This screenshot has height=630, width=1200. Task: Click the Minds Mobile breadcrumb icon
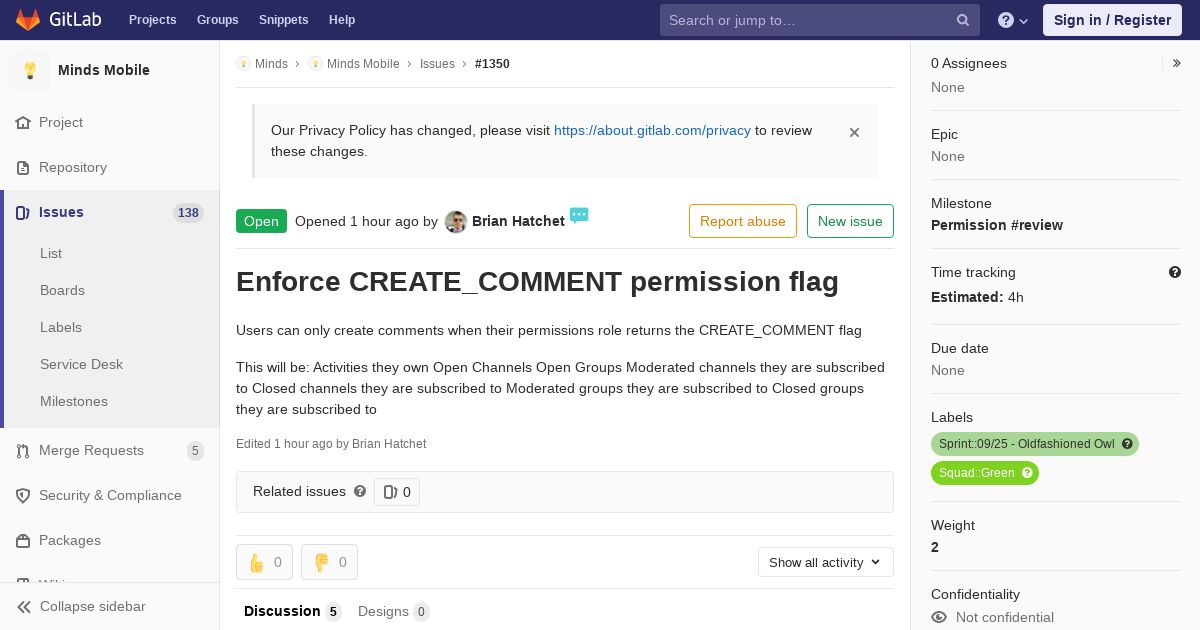coord(315,64)
